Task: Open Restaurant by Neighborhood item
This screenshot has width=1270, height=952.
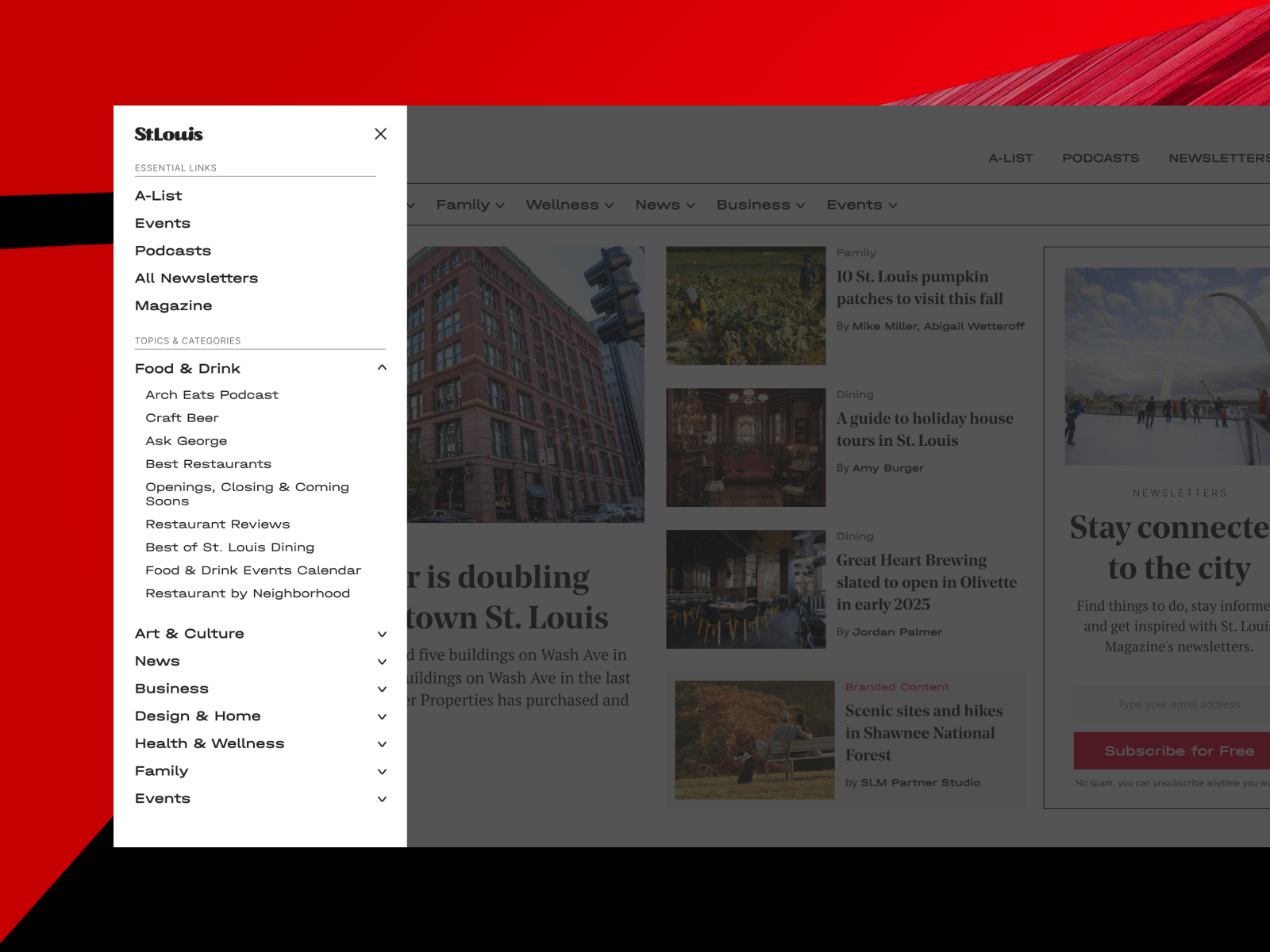Action: click(248, 593)
